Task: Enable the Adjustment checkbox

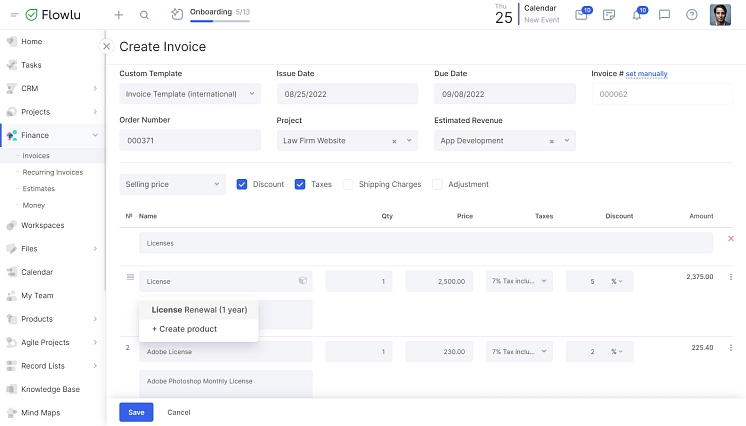Action: (x=437, y=184)
